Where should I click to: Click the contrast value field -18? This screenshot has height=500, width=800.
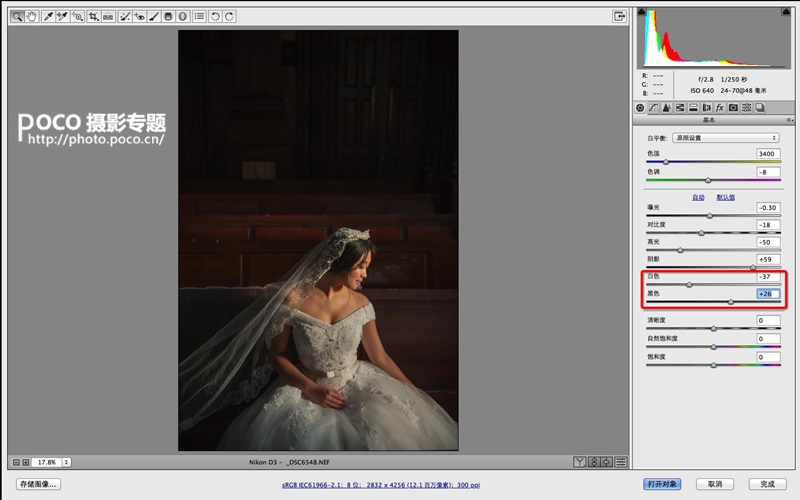(x=768, y=225)
